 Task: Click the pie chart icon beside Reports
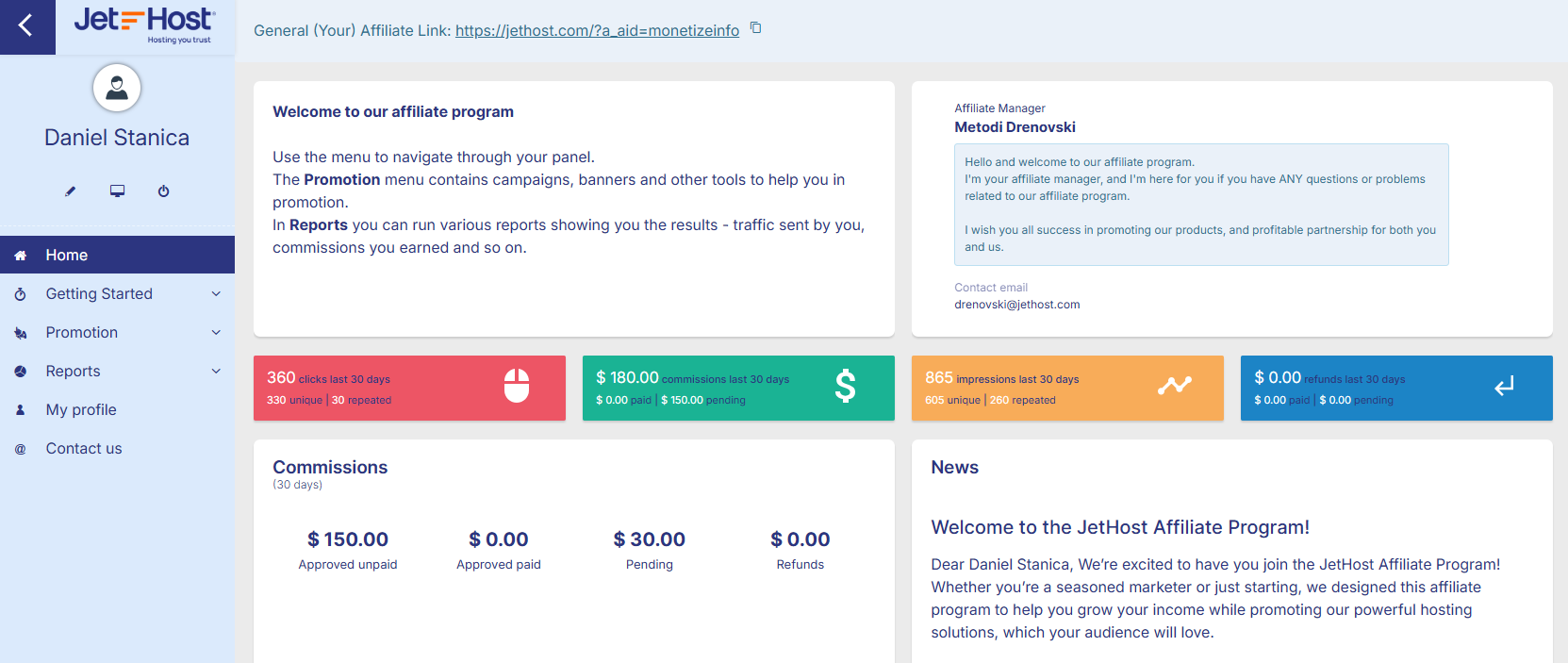(21, 372)
